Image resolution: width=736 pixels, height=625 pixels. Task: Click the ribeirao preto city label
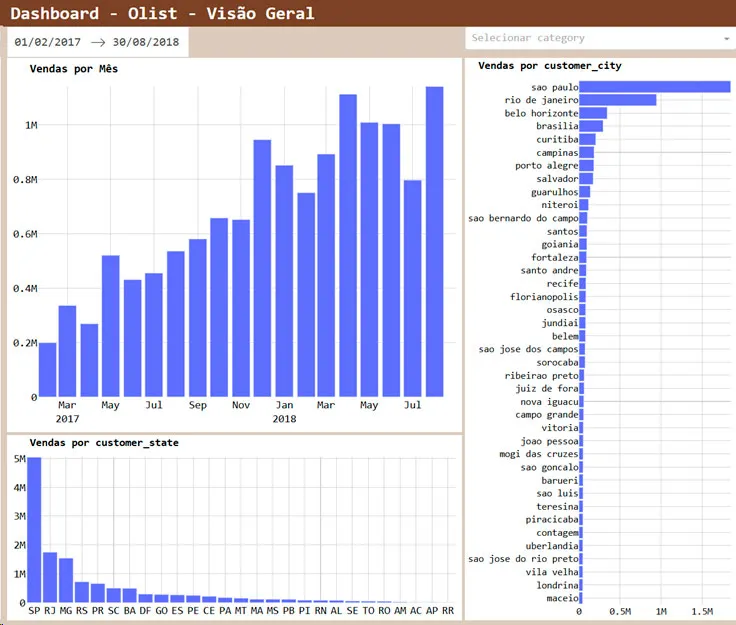click(x=541, y=375)
